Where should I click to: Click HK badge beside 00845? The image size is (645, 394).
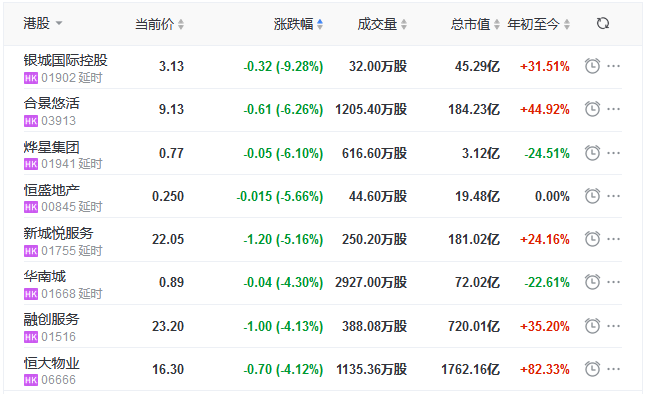[x=31, y=207]
